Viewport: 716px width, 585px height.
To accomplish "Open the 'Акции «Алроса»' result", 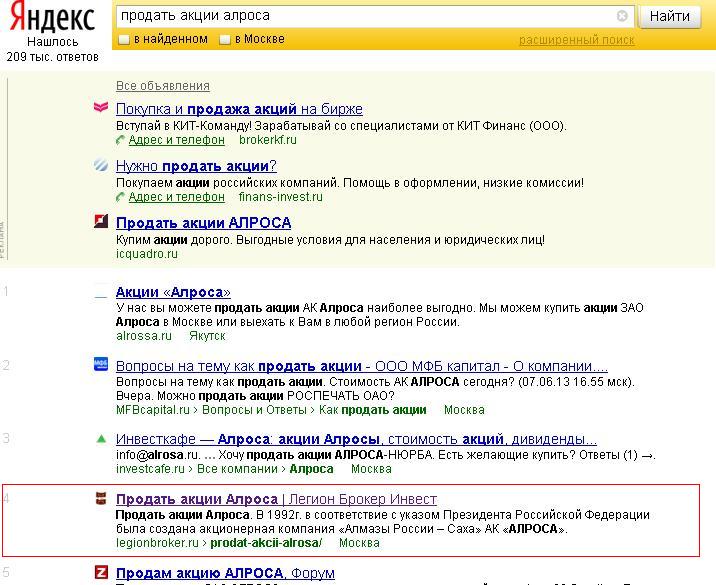I will [x=173, y=292].
